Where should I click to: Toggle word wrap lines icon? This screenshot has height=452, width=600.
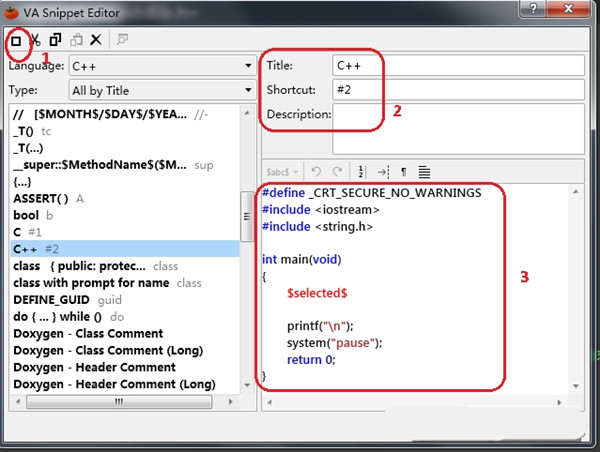coord(424,172)
